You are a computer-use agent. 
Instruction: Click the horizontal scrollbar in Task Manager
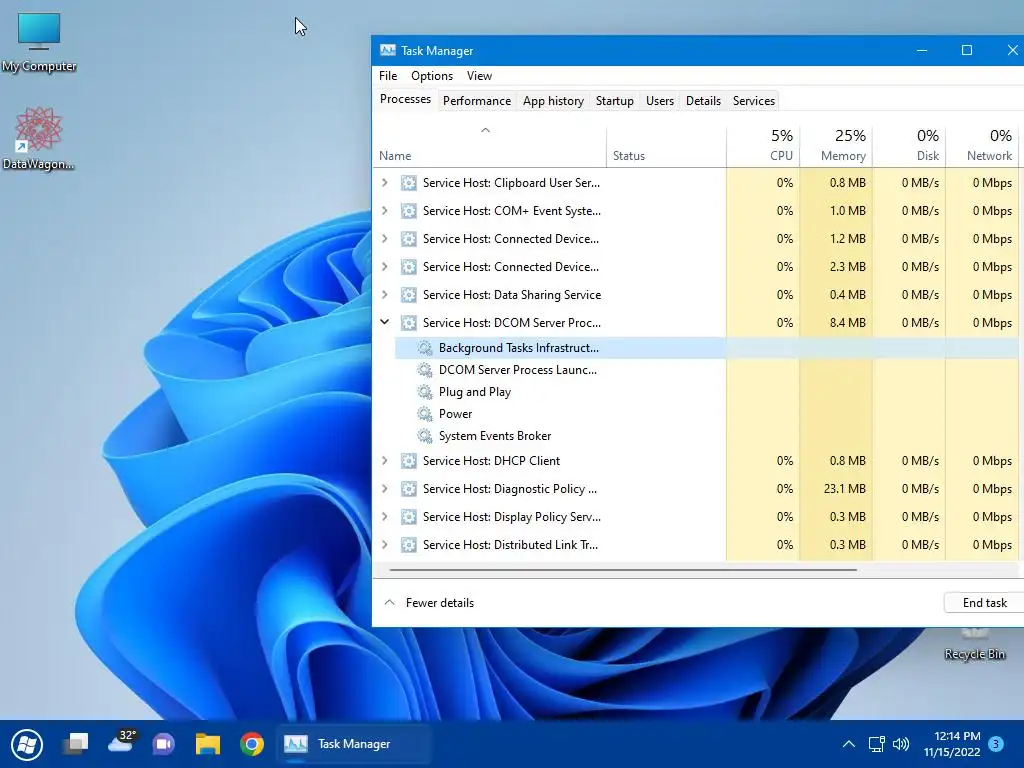(x=623, y=569)
